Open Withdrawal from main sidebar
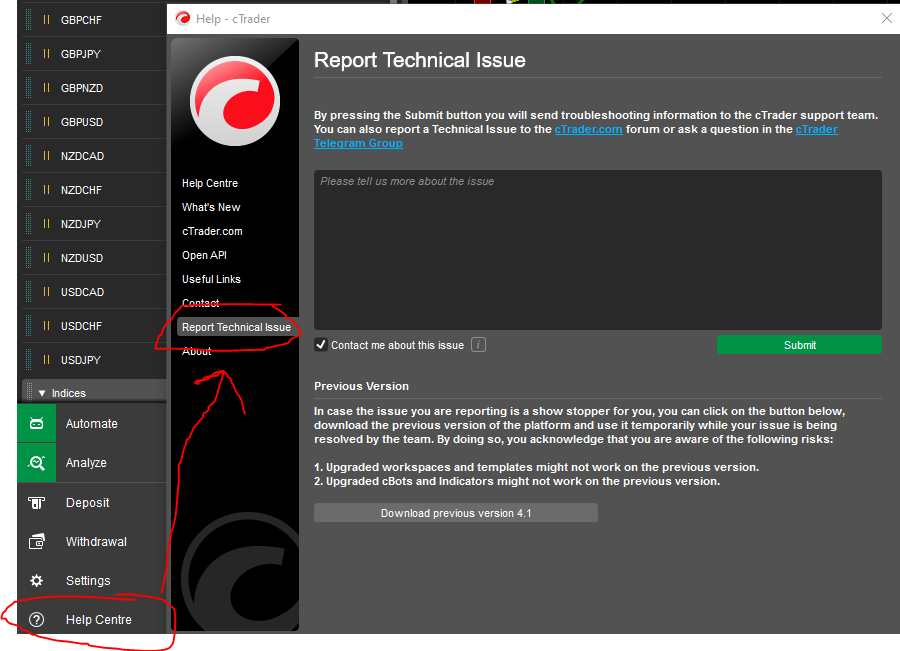 [x=92, y=541]
